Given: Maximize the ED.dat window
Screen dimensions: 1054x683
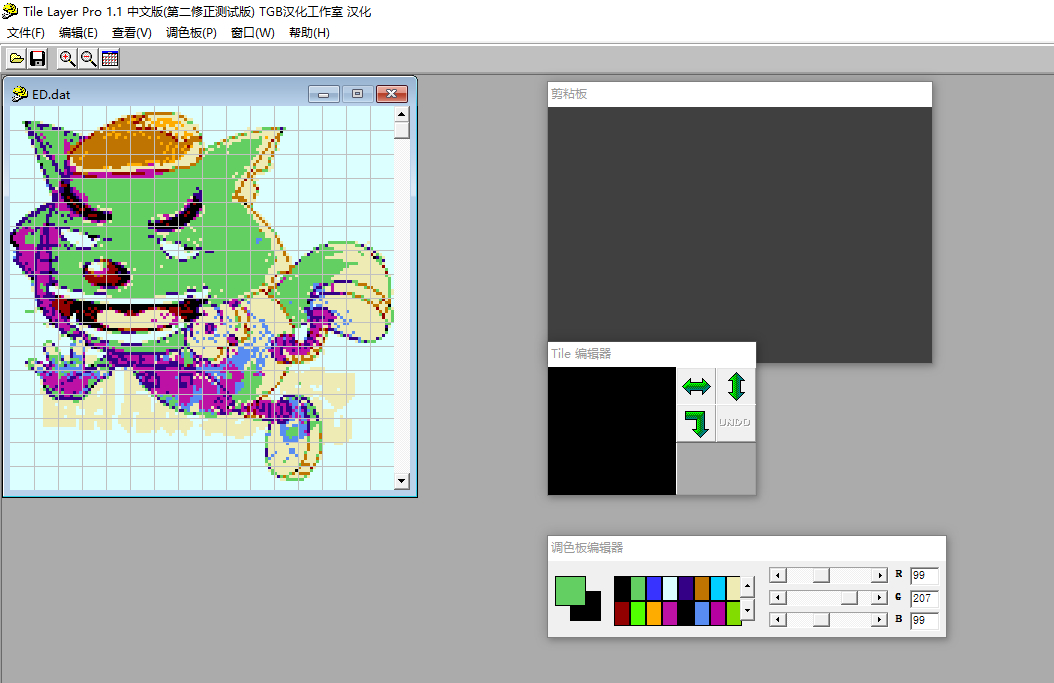Looking at the screenshot, I should tap(358, 94).
